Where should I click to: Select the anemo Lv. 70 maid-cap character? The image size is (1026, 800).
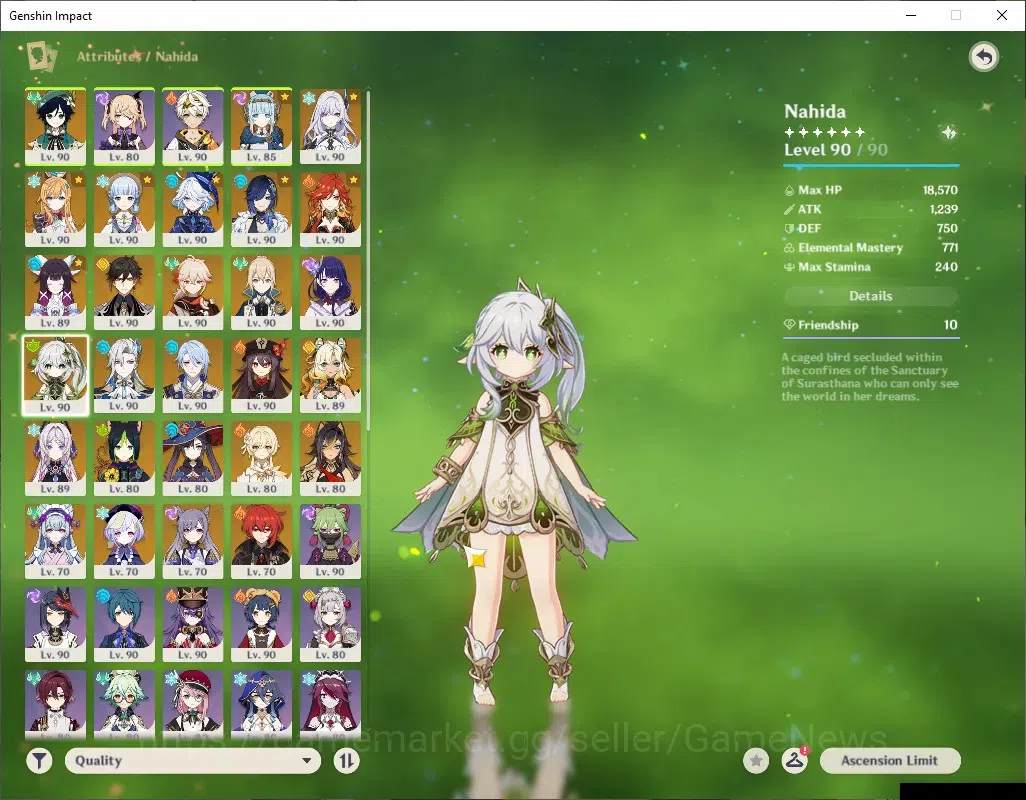pos(56,542)
